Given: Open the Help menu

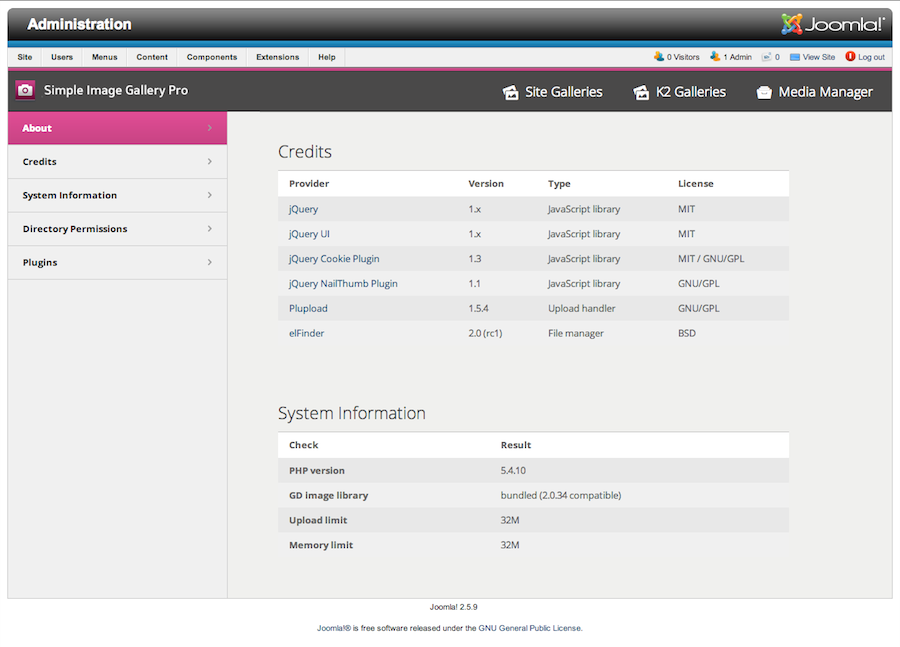Looking at the screenshot, I should 327,57.
